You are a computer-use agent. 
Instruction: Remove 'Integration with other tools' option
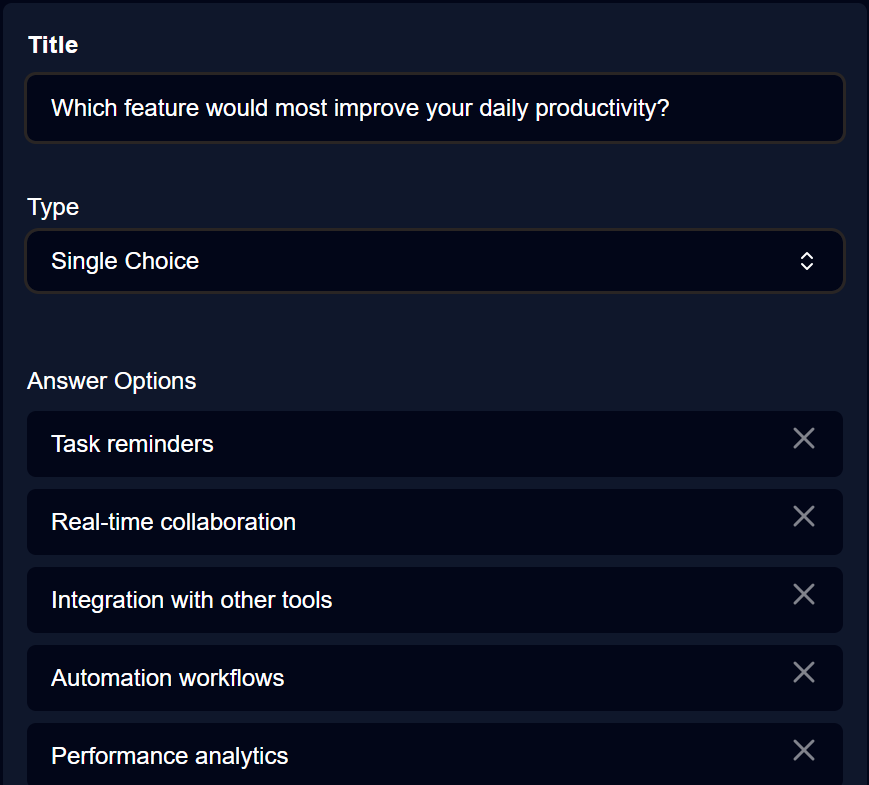[x=804, y=594]
